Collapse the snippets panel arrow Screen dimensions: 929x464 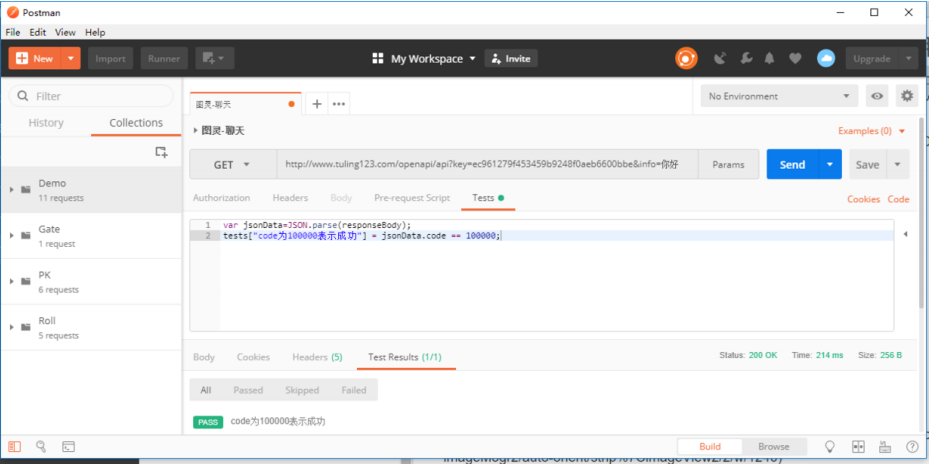905,235
